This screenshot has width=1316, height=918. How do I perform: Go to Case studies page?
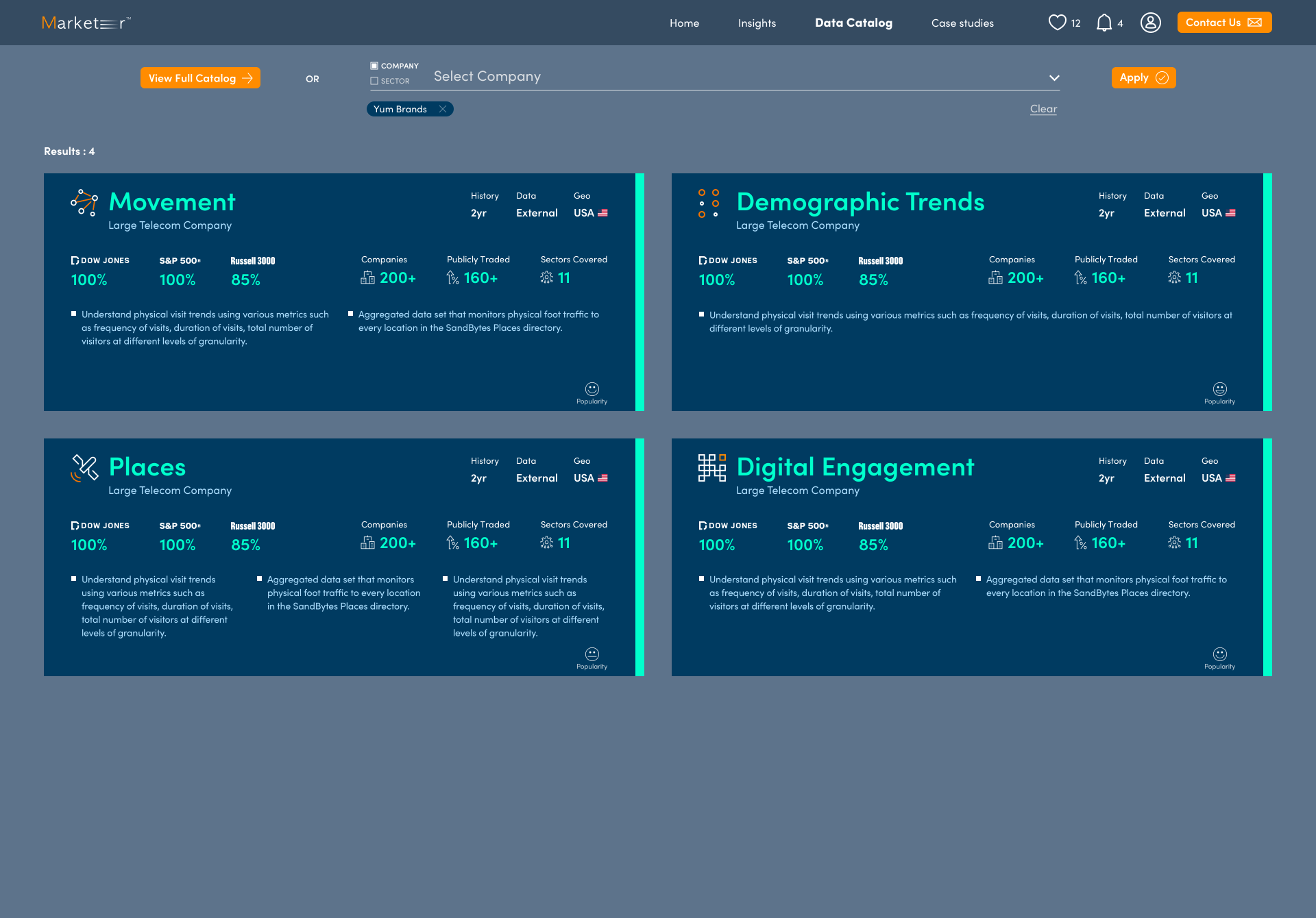pyautogui.click(x=962, y=23)
